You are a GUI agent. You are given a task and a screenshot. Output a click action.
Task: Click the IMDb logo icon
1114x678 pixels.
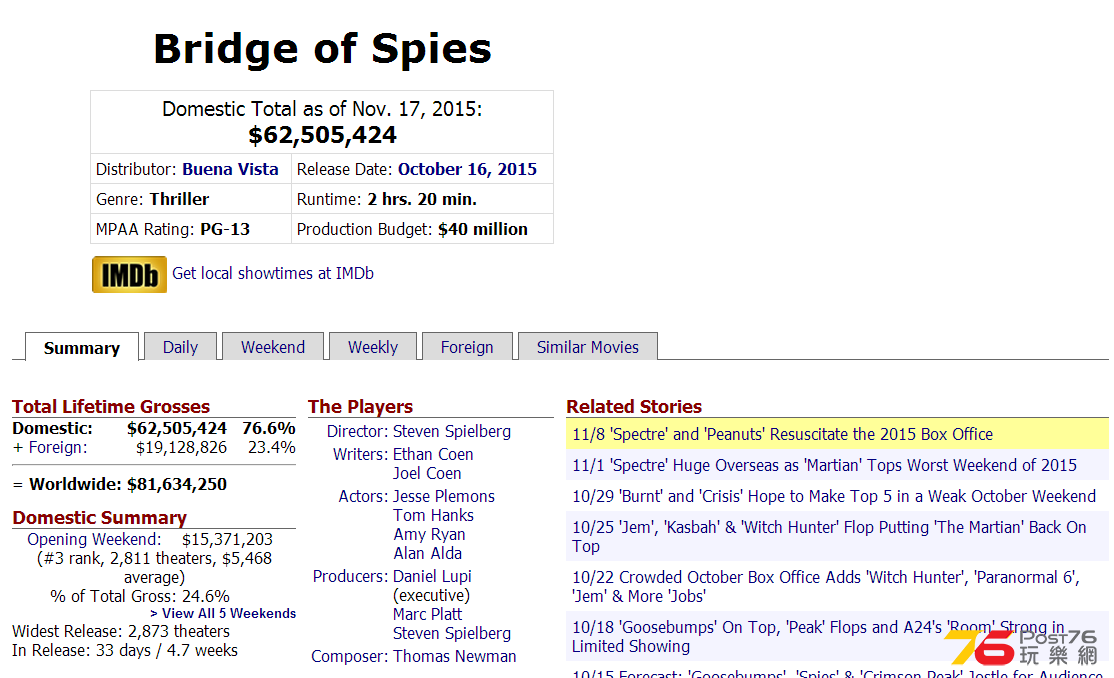129,274
